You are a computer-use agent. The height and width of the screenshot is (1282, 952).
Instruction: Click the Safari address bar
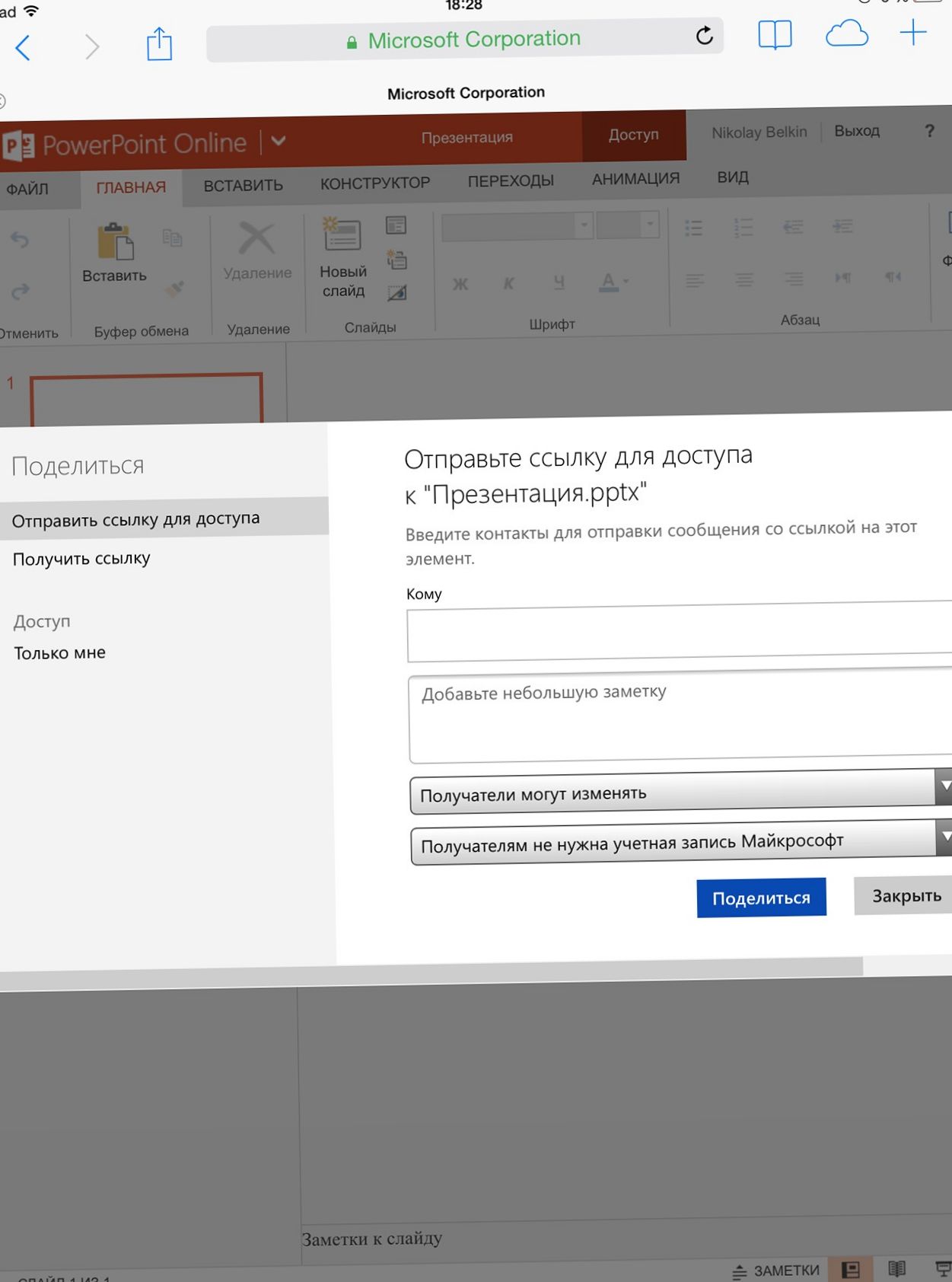pos(464,39)
